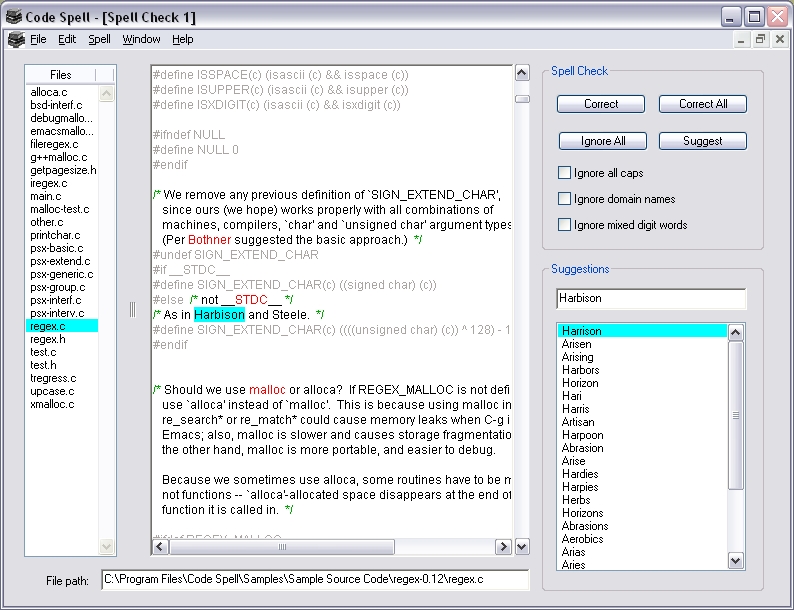Open the Help menu
This screenshot has height=610, width=794.
[x=182, y=39]
